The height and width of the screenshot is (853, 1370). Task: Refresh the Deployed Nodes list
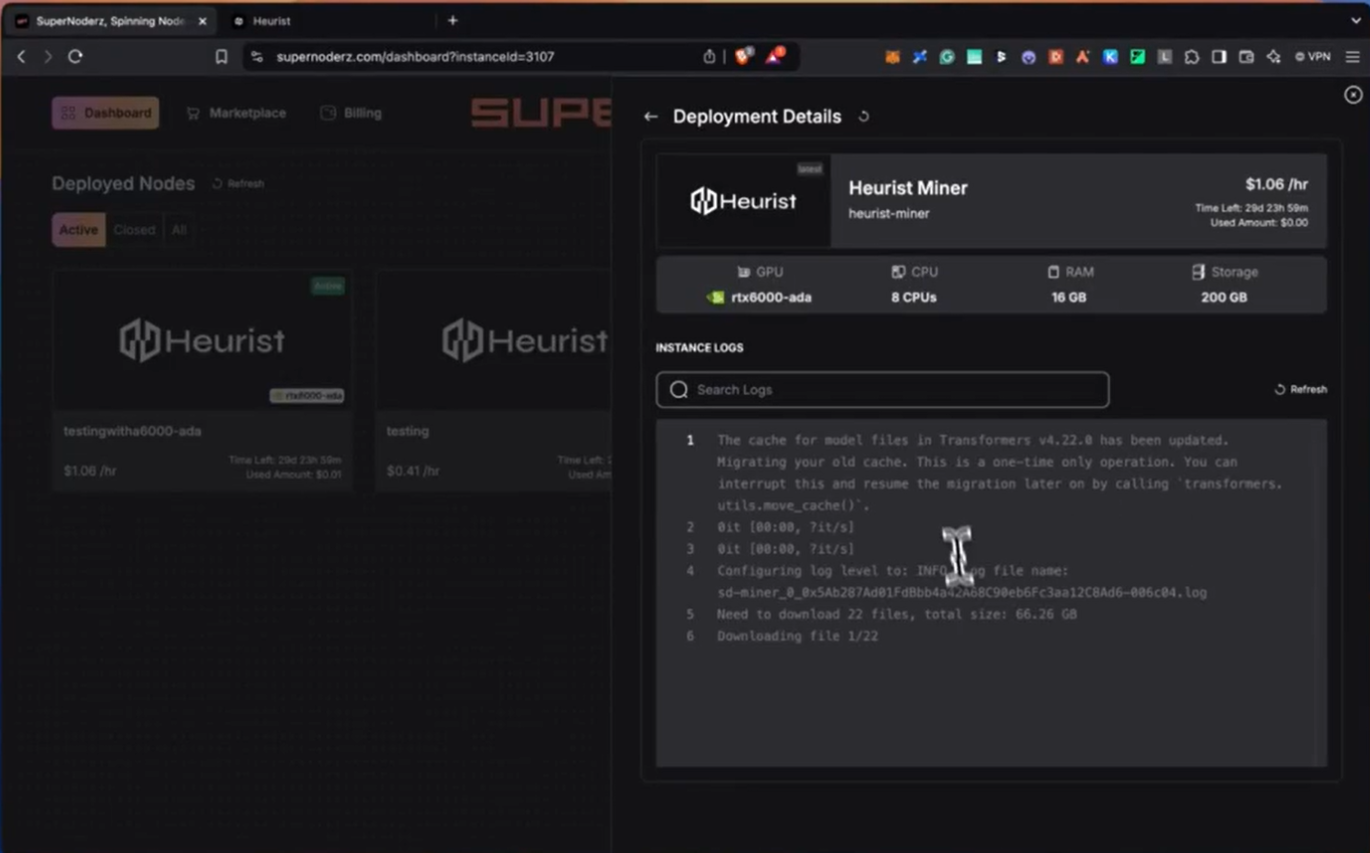(x=238, y=184)
